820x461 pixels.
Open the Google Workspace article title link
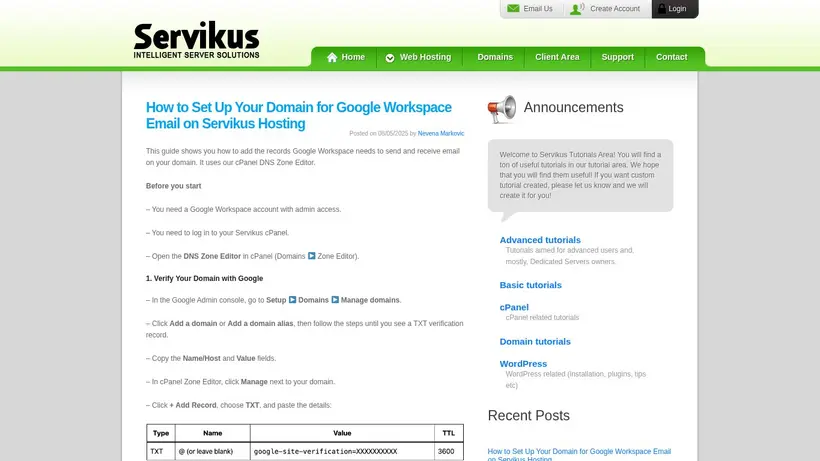299,115
